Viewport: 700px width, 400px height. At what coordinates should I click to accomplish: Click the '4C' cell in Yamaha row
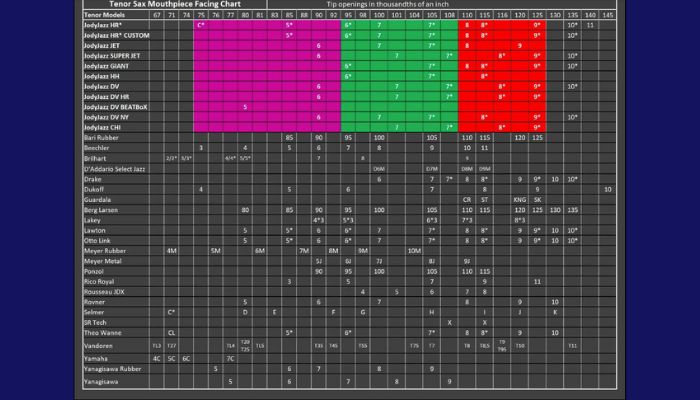[x=157, y=358]
